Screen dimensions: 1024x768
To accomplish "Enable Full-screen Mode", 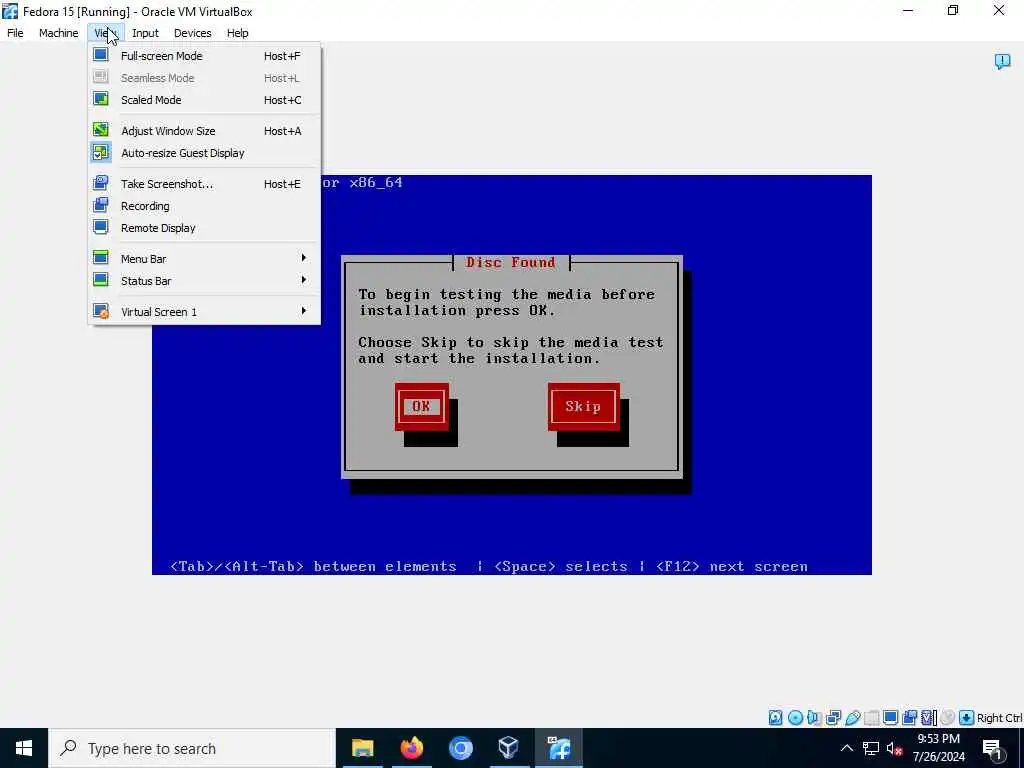I will 204,56.
